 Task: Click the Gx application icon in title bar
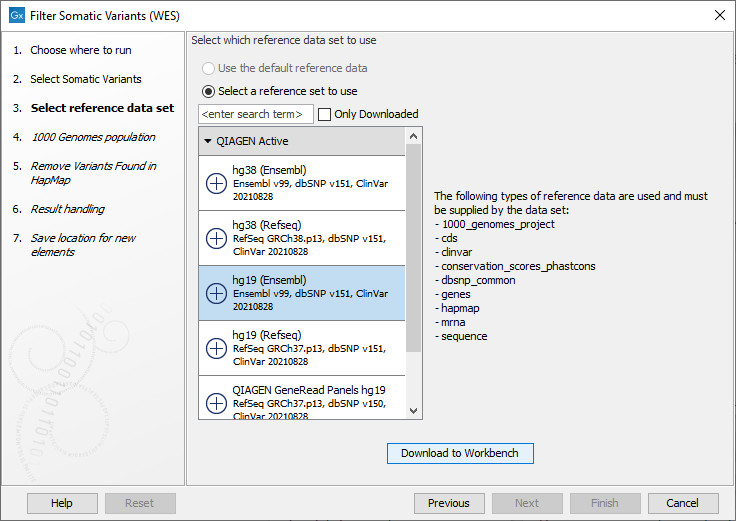pyautogui.click(x=16, y=16)
